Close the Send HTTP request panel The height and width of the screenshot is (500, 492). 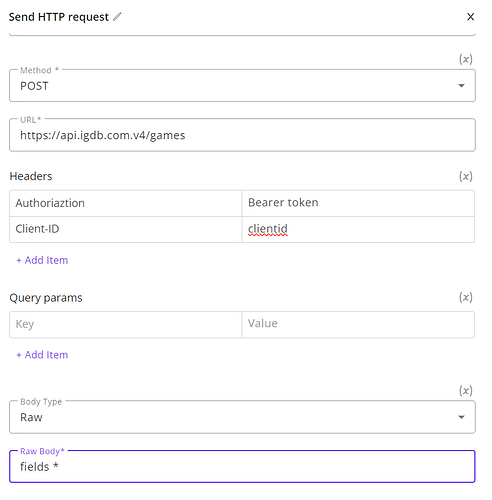pyautogui.click(x=470, y=17)
